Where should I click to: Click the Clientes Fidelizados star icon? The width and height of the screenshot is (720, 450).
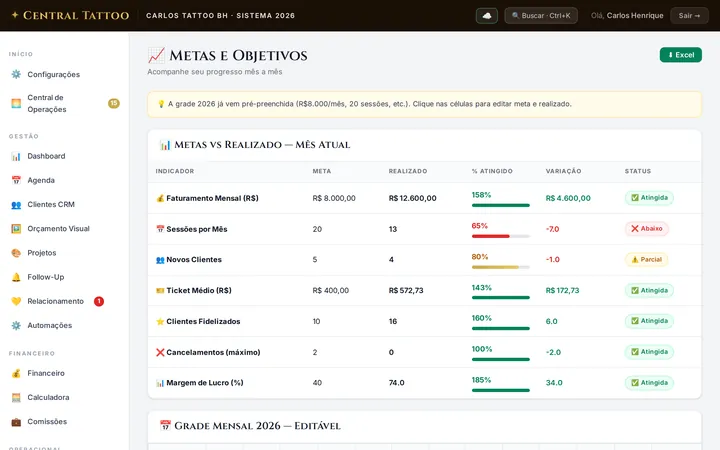[160, 321]
